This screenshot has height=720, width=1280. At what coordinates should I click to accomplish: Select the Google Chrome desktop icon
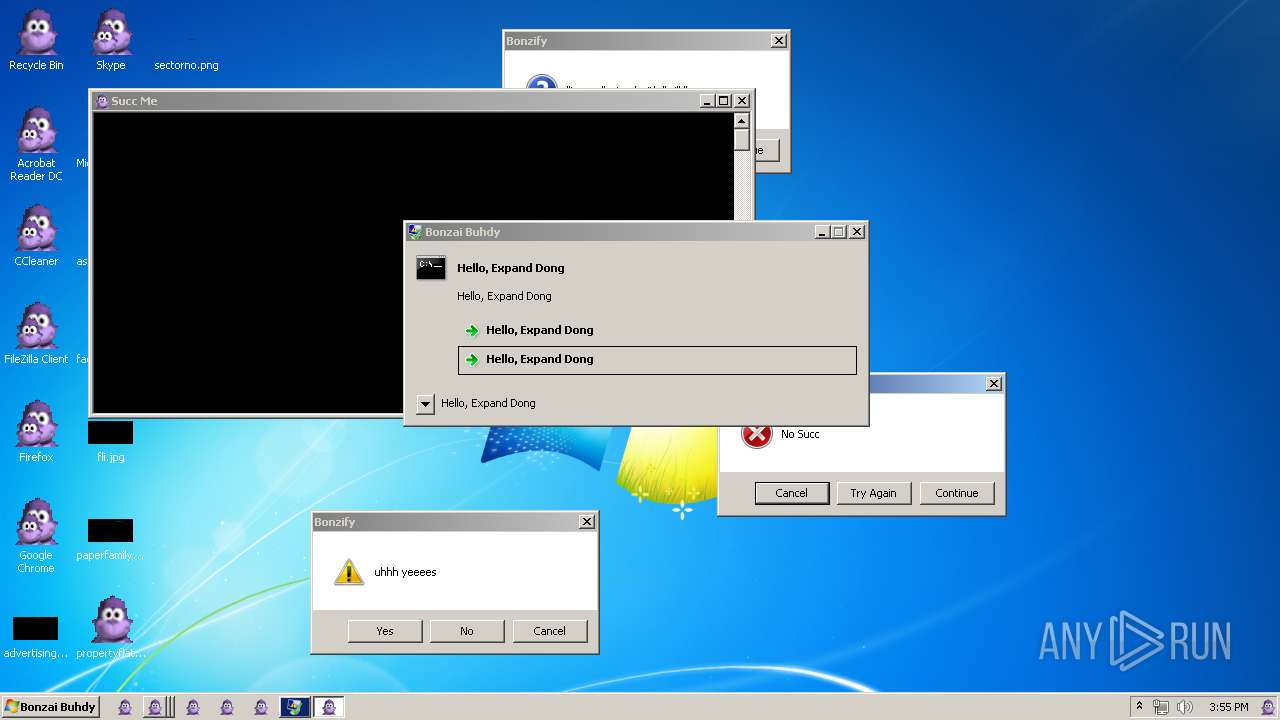[x=36, y=536]
